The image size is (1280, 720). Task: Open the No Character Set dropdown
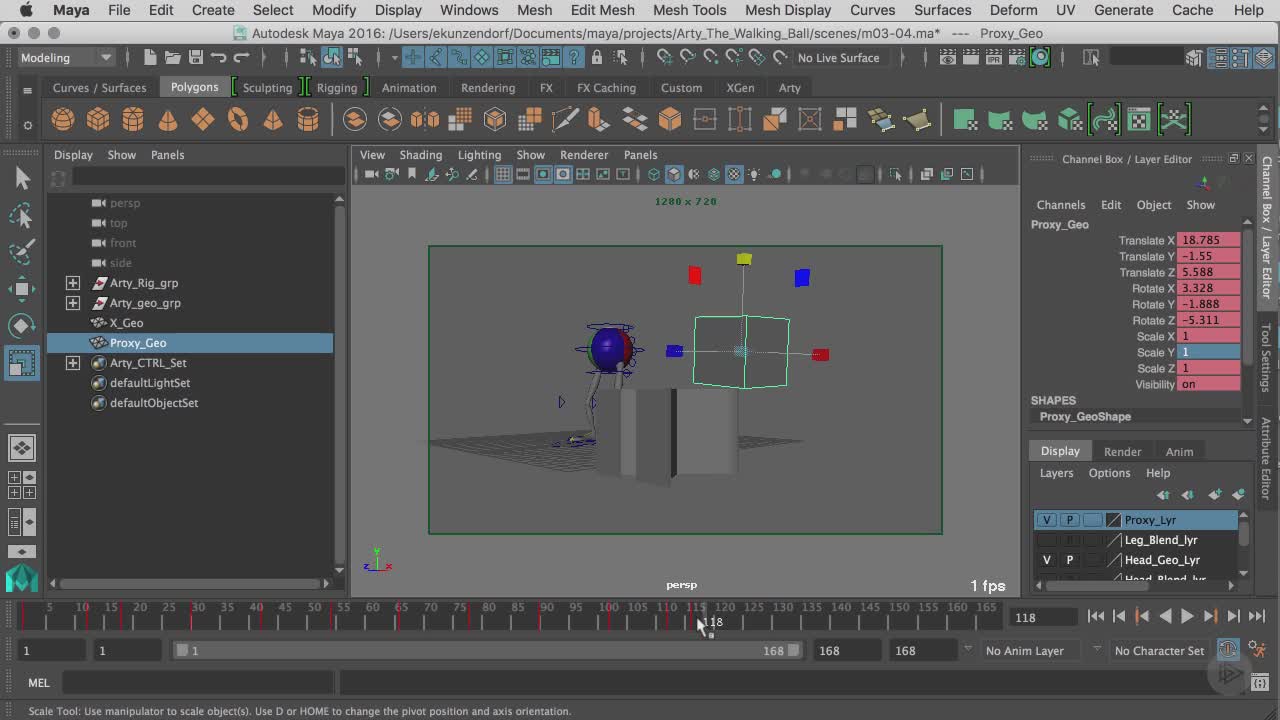click(1159, 651)
